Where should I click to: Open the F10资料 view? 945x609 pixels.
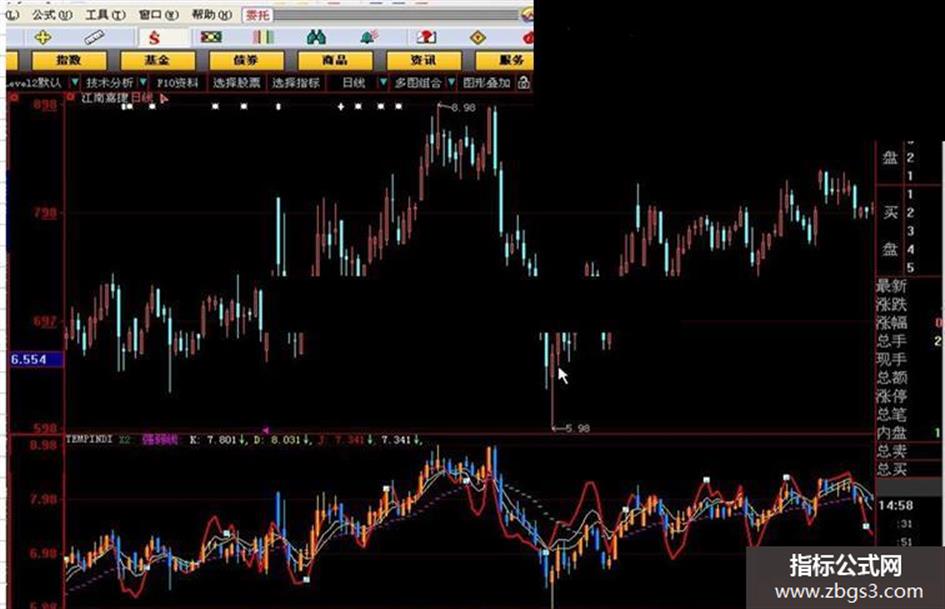click(178, 83)
